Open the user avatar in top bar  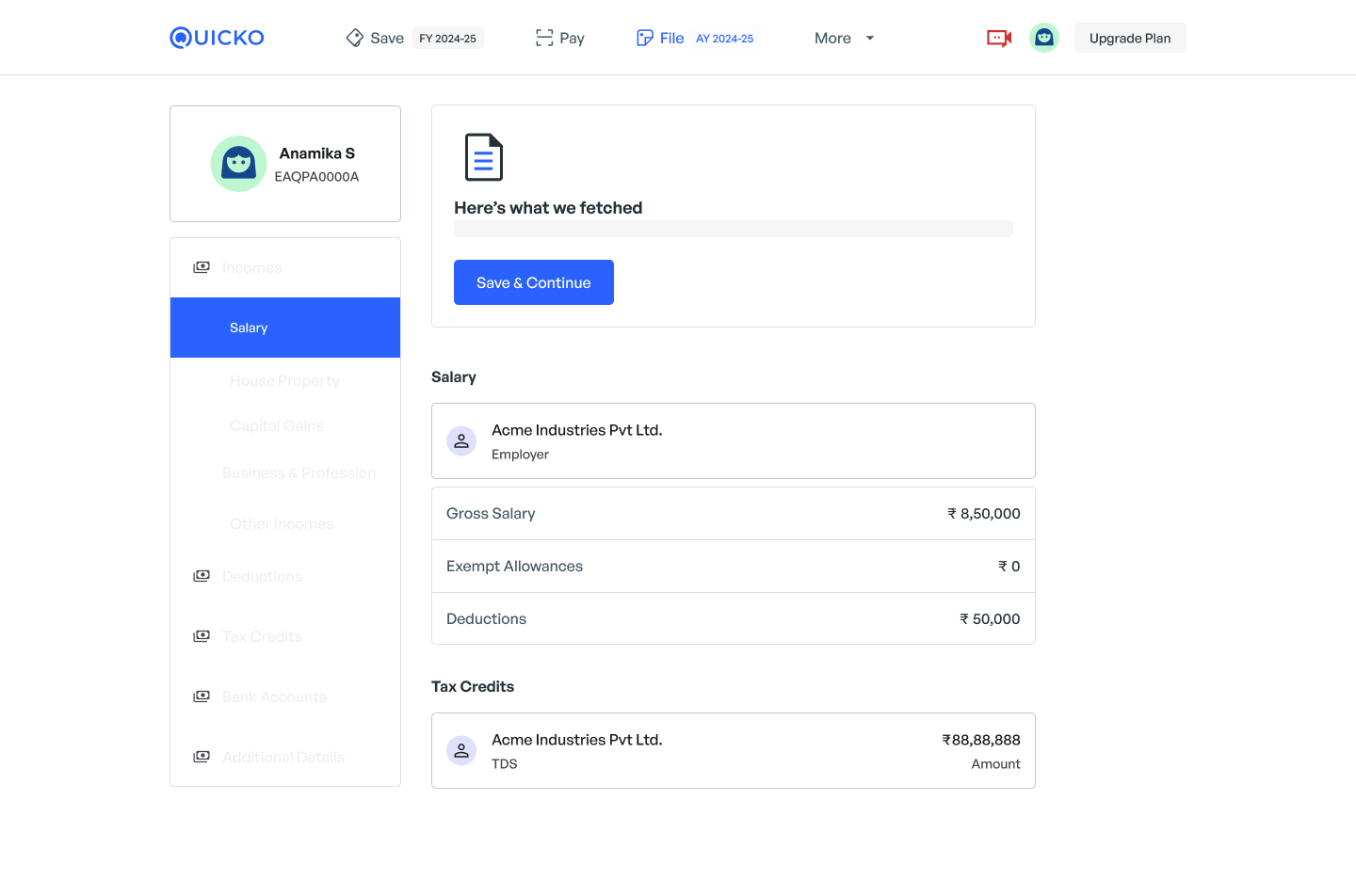point(1043,38)
